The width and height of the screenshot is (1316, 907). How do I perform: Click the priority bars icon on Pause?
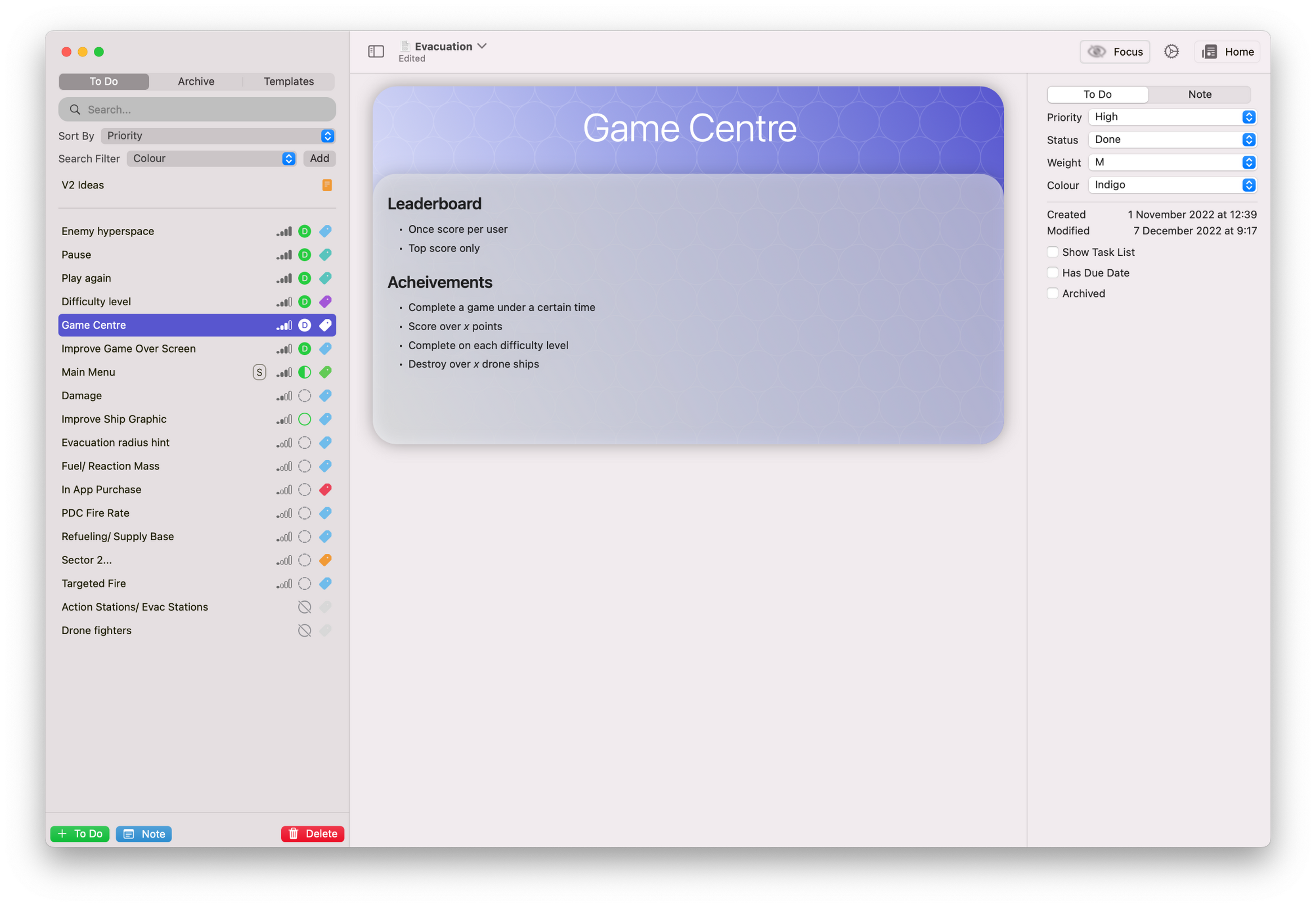pyautogui.click(x=284, y=255)
